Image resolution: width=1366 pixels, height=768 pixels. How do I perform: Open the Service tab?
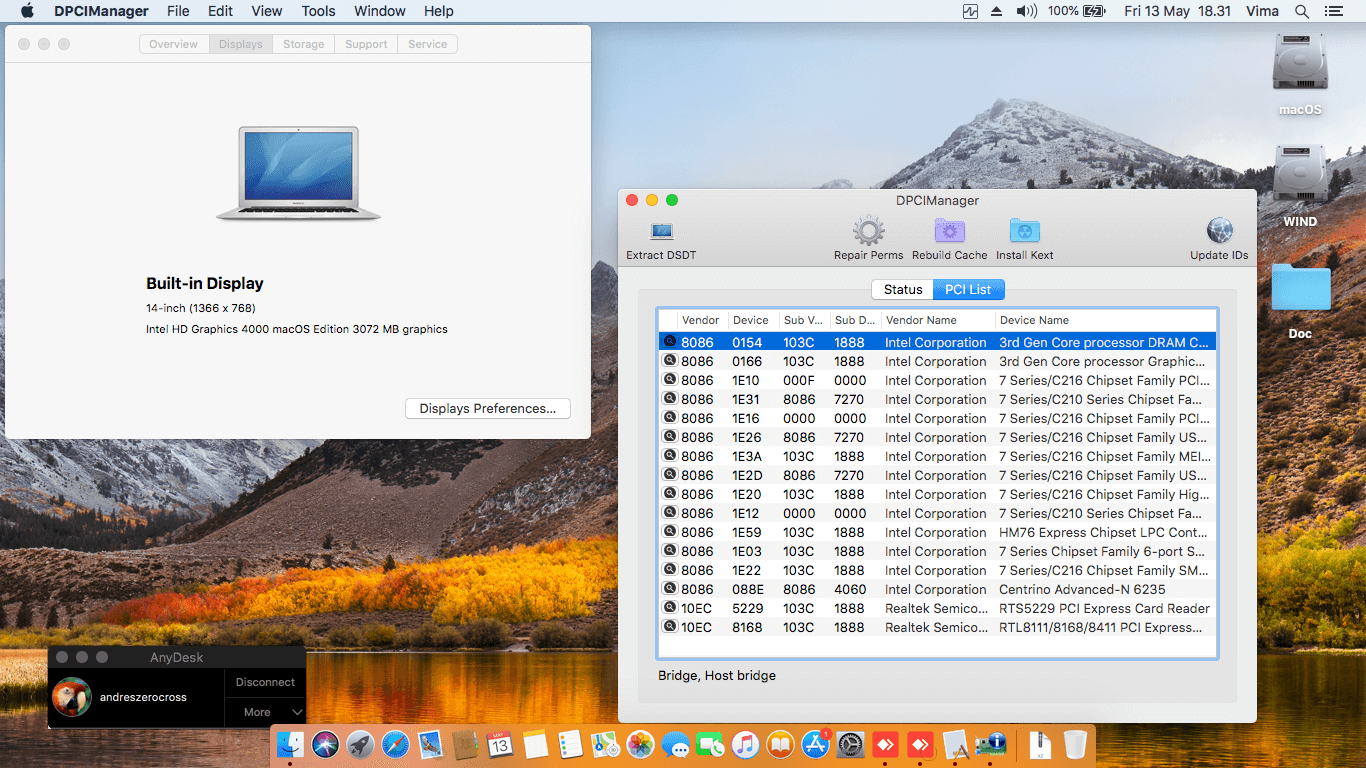click(x=428, y=44)
